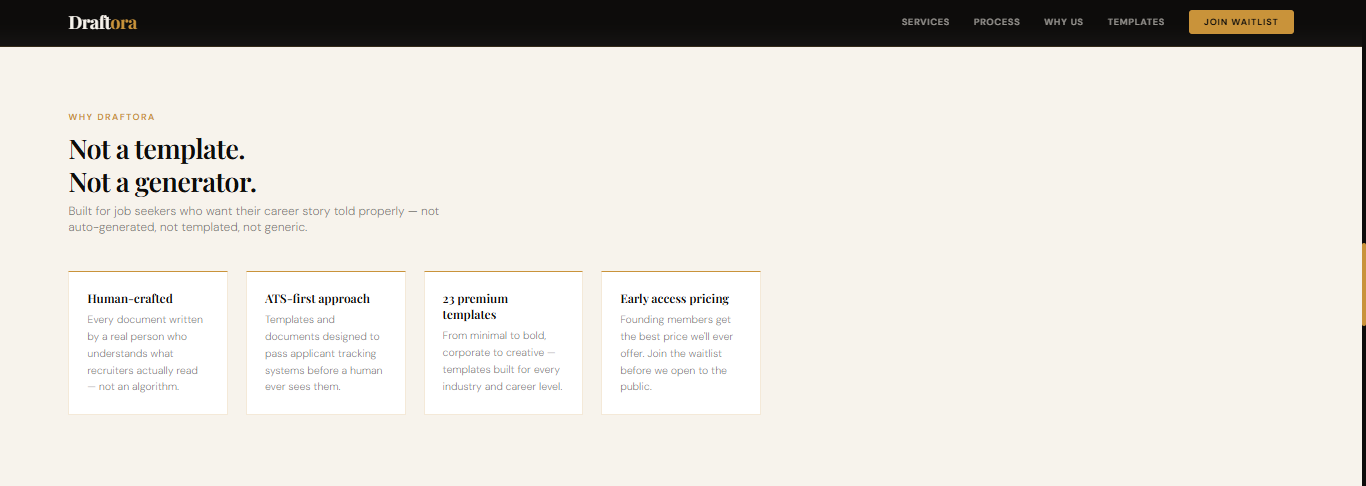Click the 'Founding members get the best price' description
Image resolution: width=1366 pixels, height=486 pixels.
(x=677, y=353)
